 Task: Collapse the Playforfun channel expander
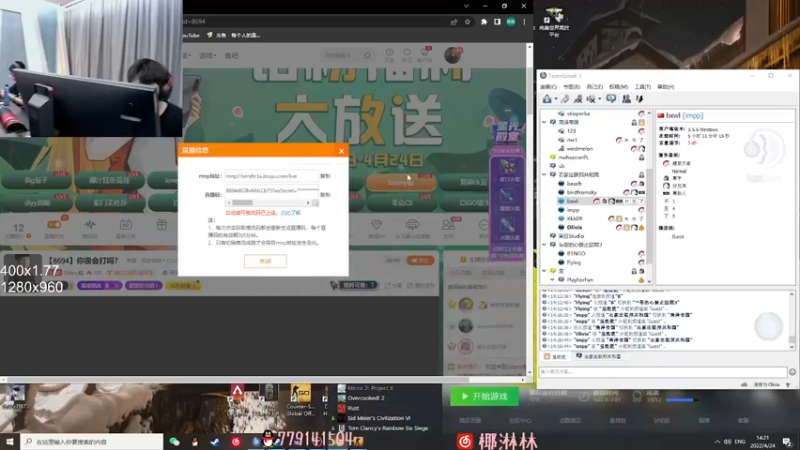click(x=553, y=280)
